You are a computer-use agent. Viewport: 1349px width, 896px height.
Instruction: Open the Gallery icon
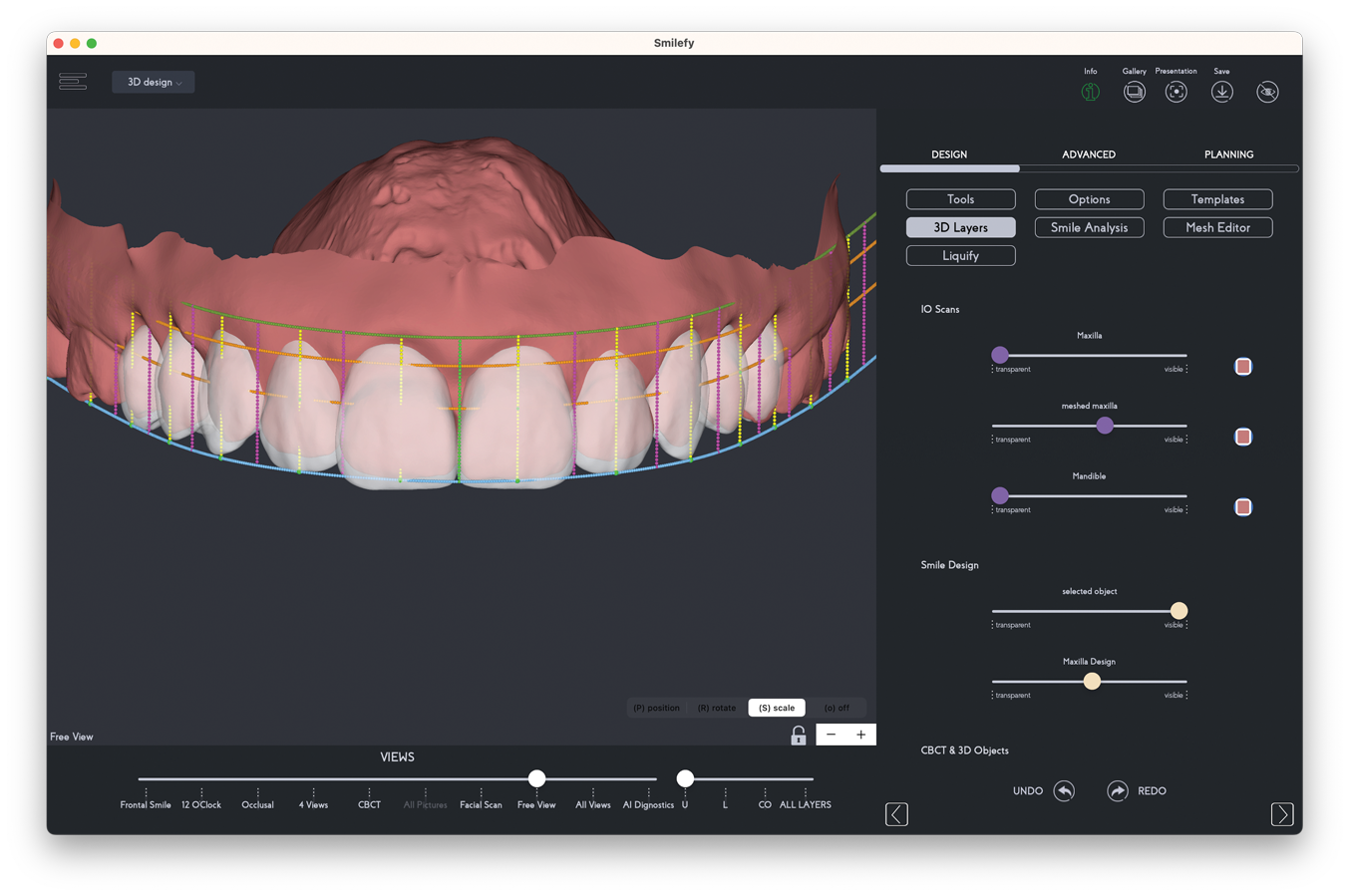pyautogui.click(x=1134, y=92)
